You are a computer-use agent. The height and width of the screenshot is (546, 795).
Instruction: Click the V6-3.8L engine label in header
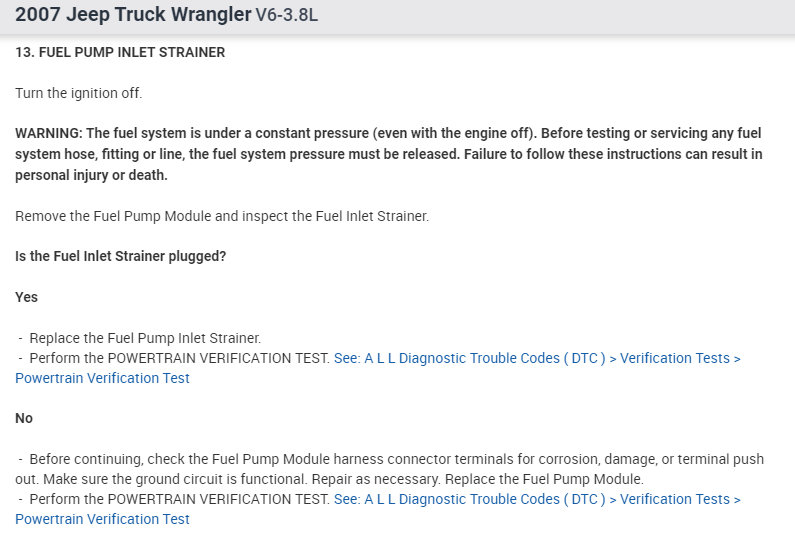287,16
